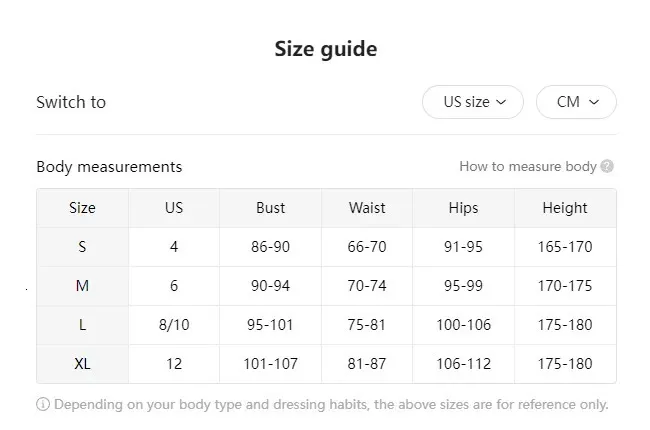
Task: Select the M size row label
Action: coord(82,286)
